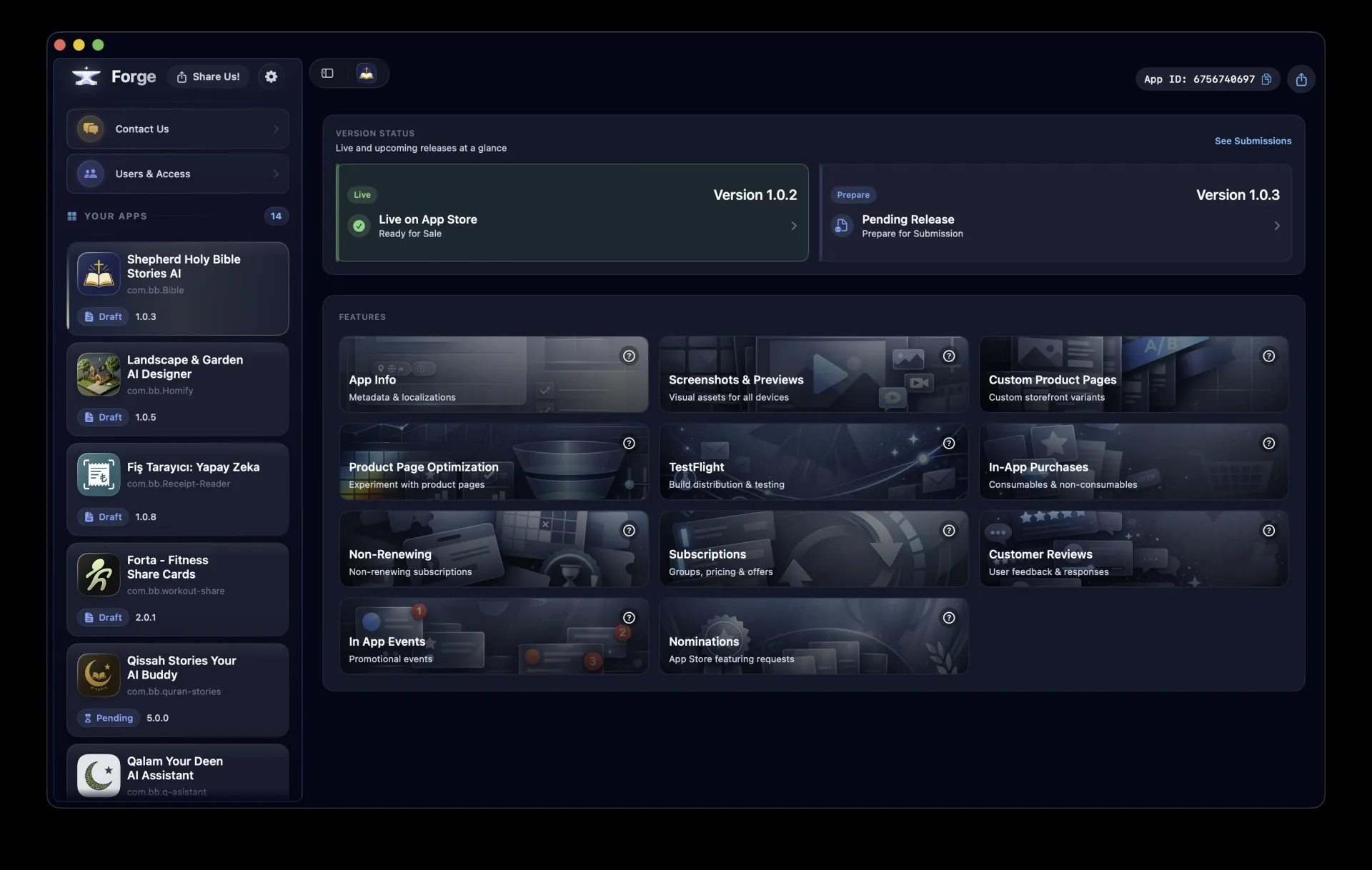The height and width of the screenshot is (870, 1372).
Task: Expand the Contact Us row
Action: 177,129
